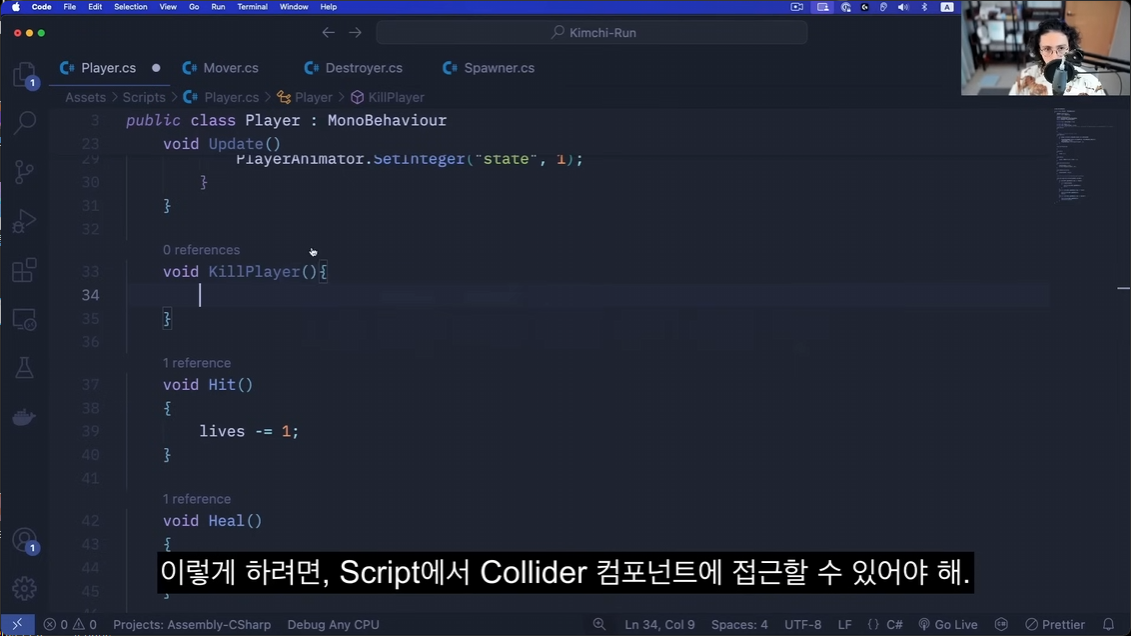This screenshot has height=636, width=1131.
Task: Switch to the Destroyer.cs tab
Action: pyautogui.click(x=364, y=68)
